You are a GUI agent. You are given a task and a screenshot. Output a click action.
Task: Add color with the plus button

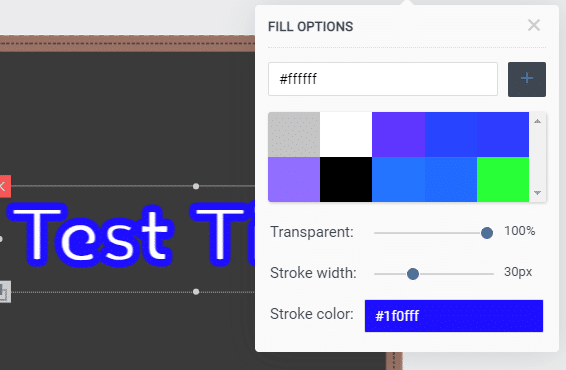point(527,79)
